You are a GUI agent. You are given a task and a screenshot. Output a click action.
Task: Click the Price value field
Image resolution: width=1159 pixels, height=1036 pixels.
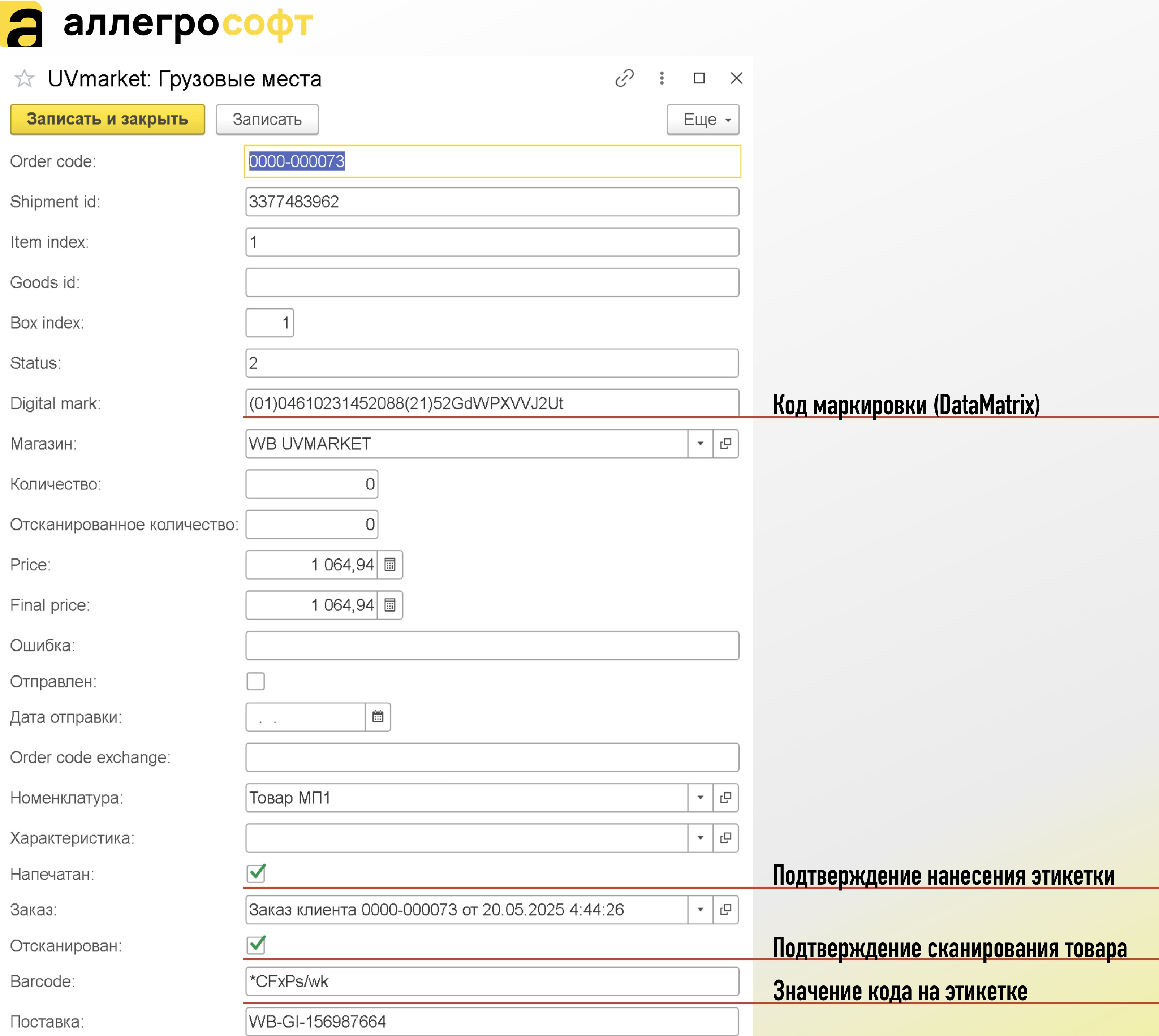[x=311, y=565]
